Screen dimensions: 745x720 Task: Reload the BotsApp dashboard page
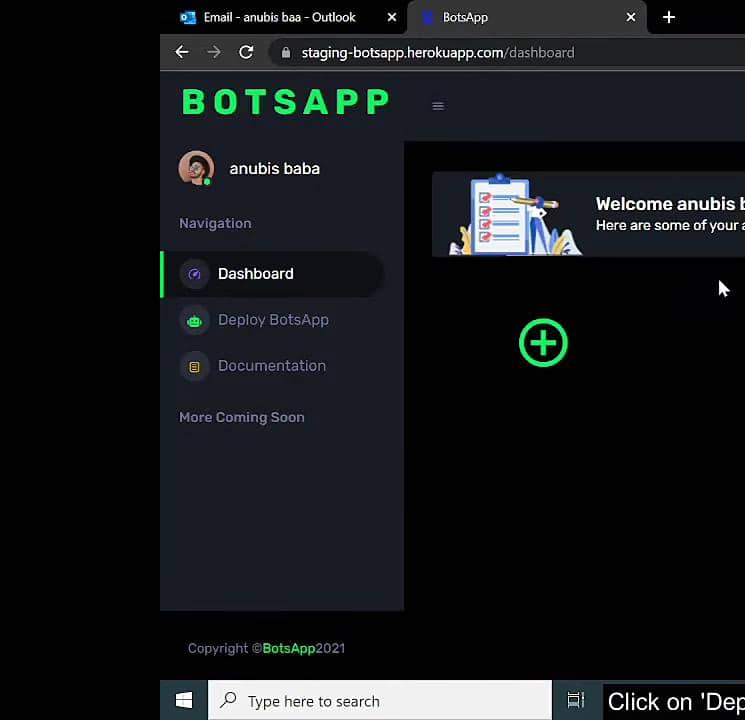coord(246,52)
